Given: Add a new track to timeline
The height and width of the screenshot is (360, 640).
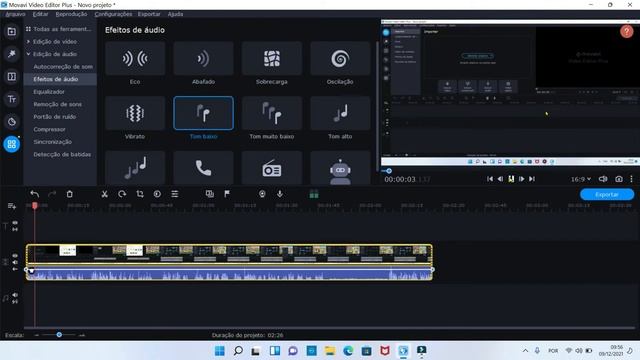Looking at the screenshot, I should 11,206.
